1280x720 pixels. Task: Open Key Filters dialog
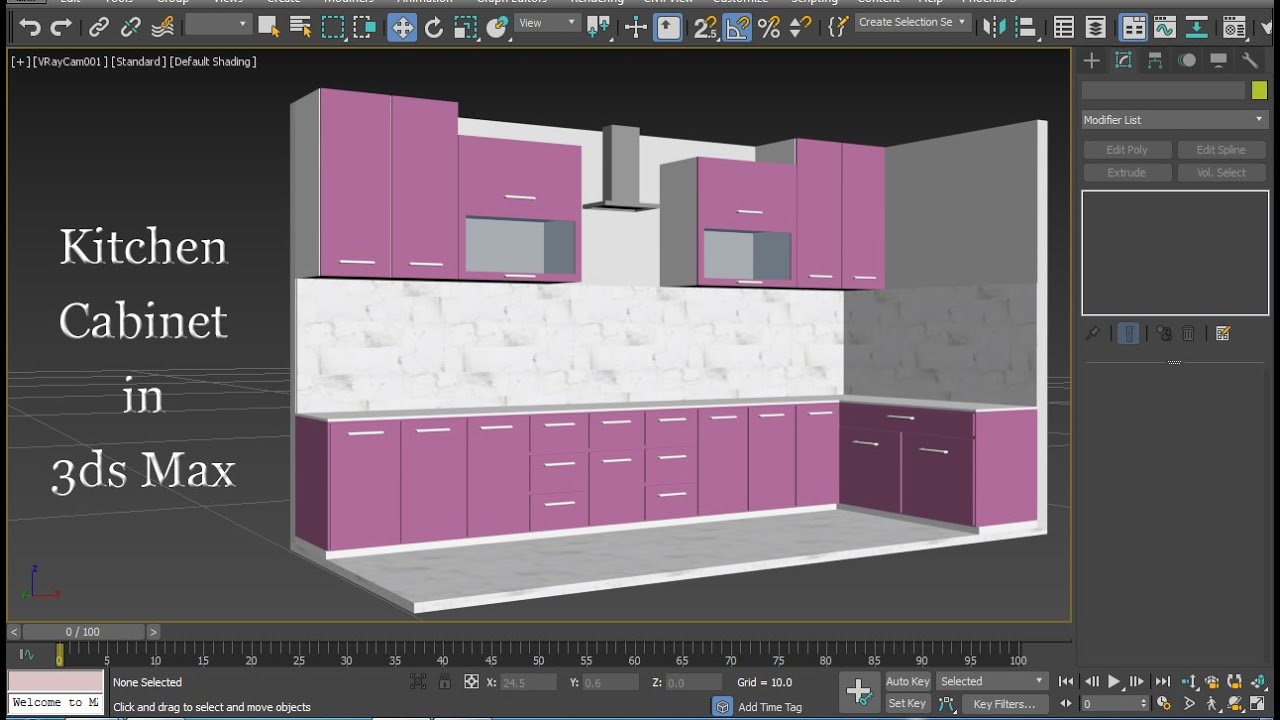coord(1004,704)
